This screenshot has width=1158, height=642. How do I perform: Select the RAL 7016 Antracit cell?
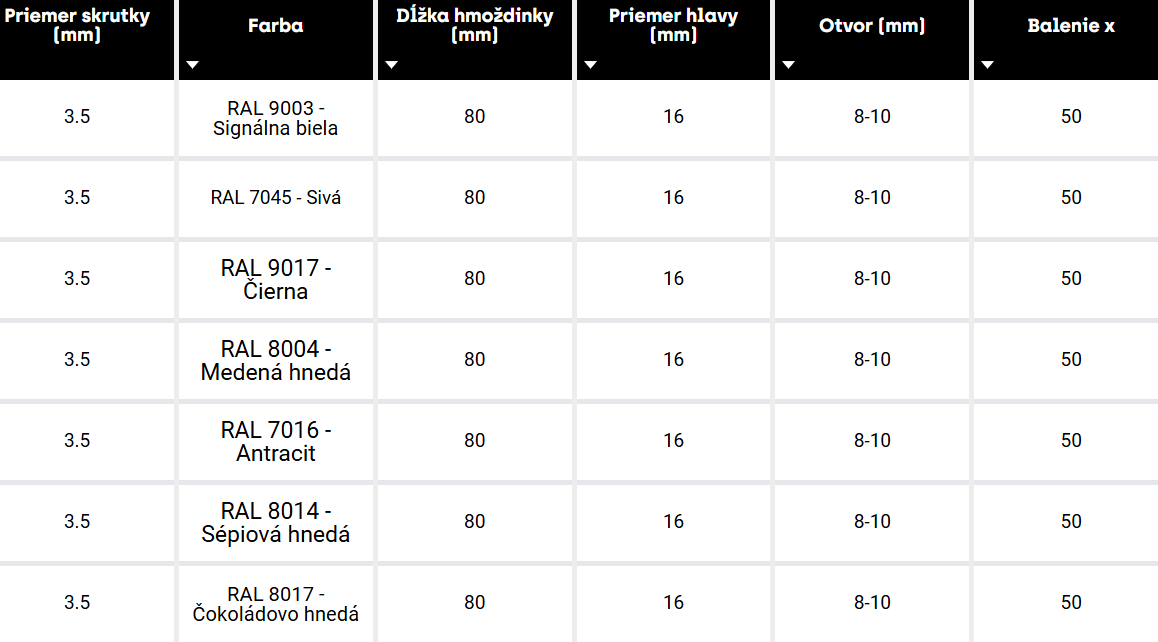(276, 442)
